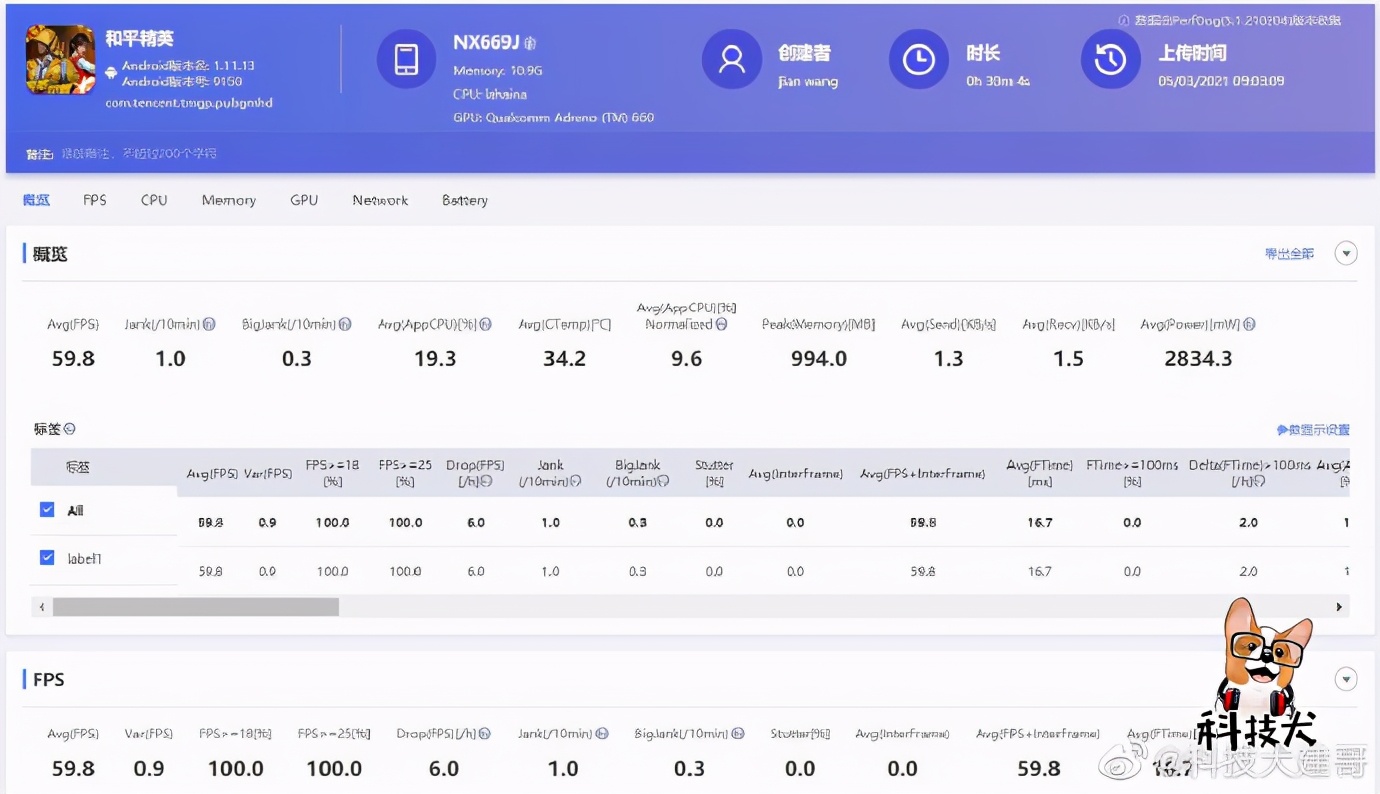
Task: Click the info icon beside BigJank(/10min)
Action: click(345, 323)
